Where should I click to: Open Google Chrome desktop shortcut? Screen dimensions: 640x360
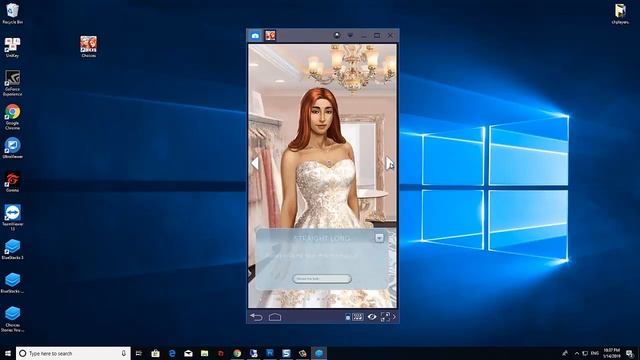[x=12, y=117]
